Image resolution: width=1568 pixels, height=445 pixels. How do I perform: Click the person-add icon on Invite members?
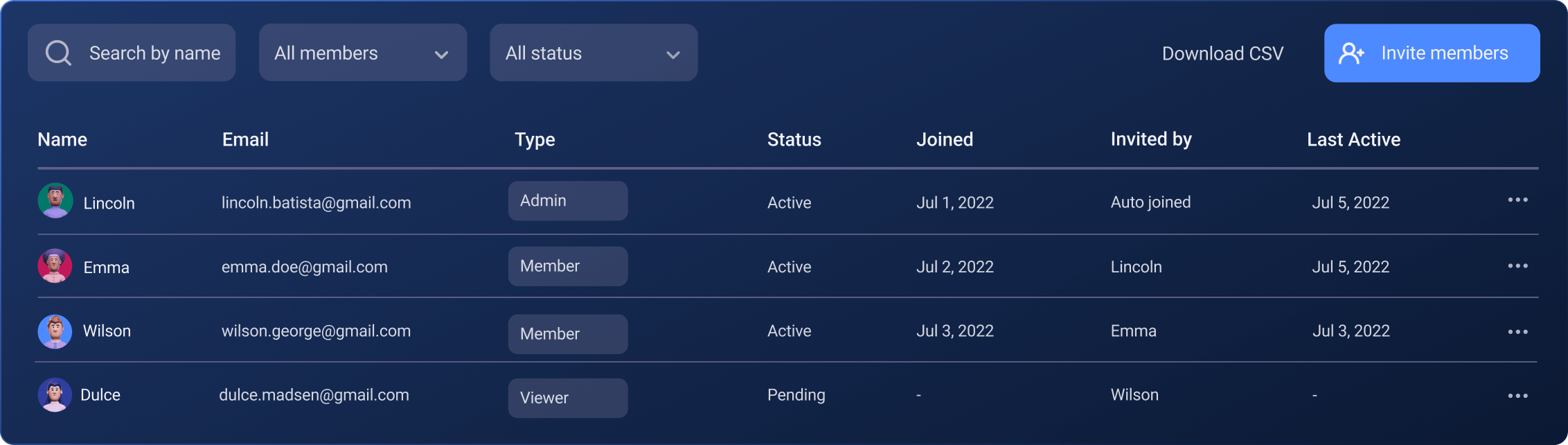coord(1350,53)
